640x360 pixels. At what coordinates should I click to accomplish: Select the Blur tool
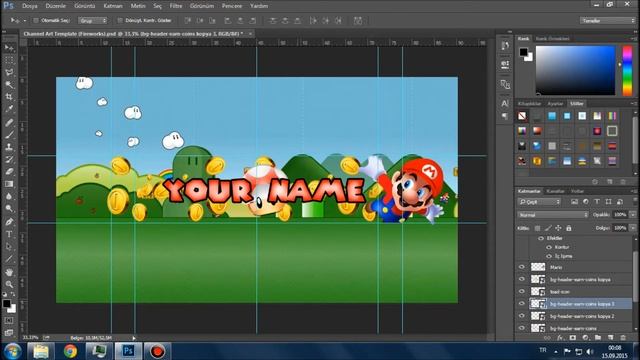pos(9,196)
